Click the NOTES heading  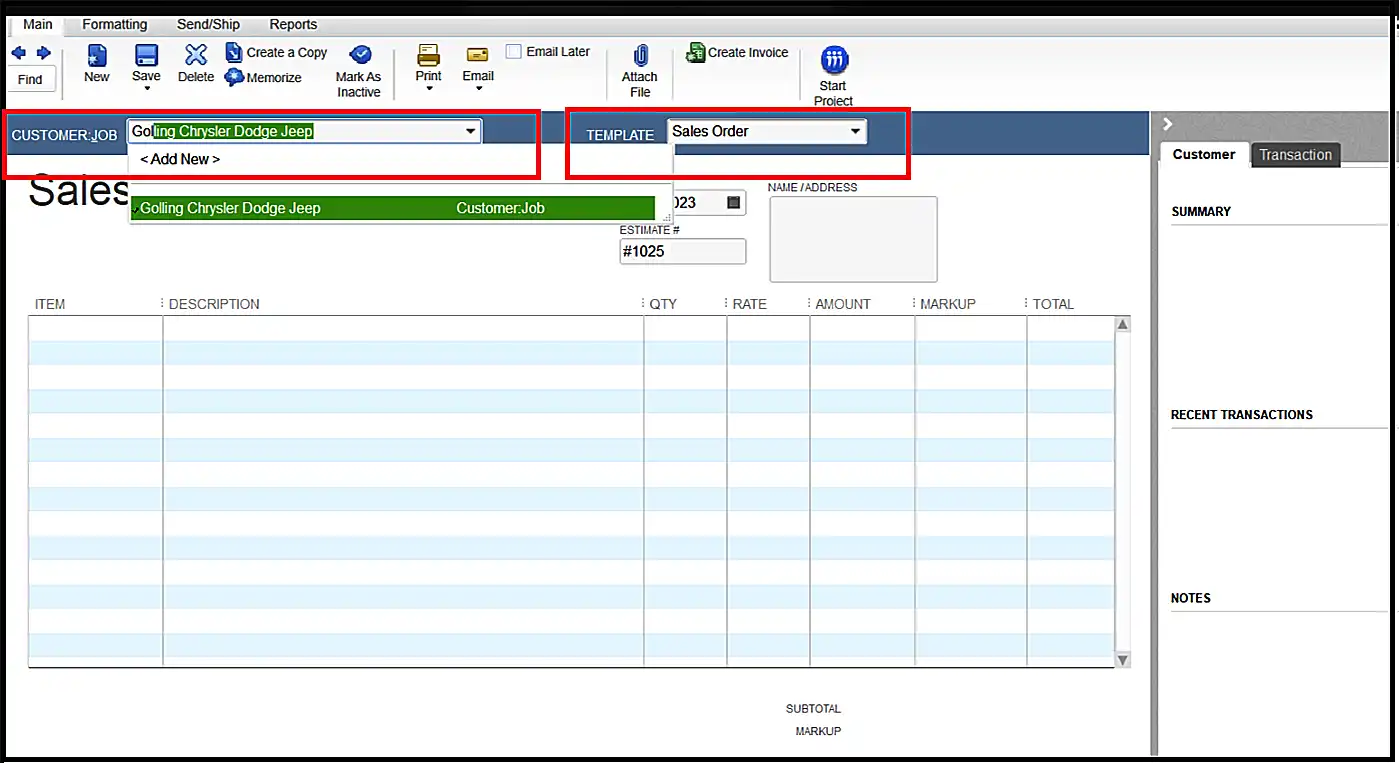pos(1191,598)
